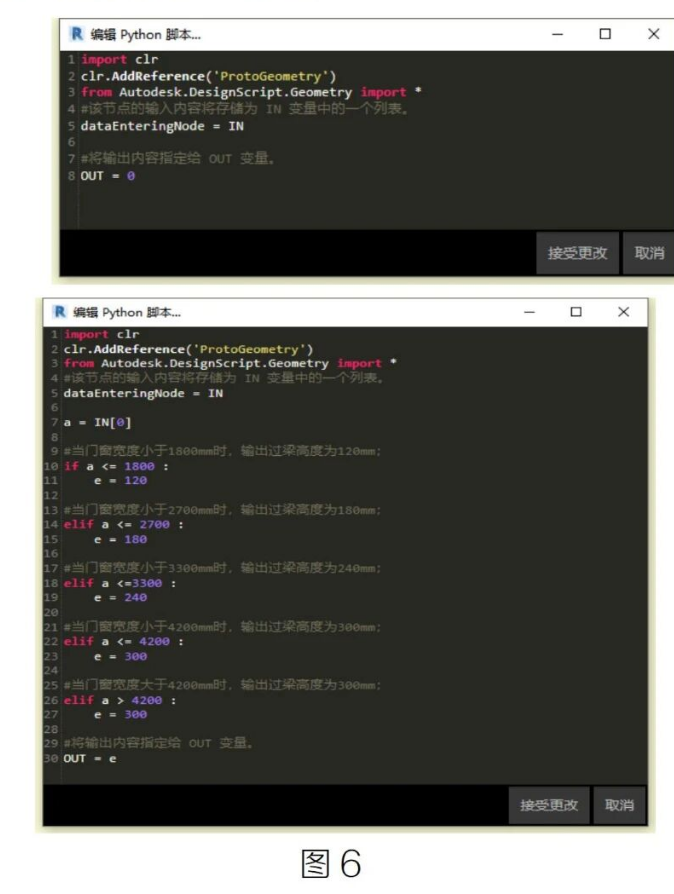
Task: Accept changes in lower Python editor
Action: [x=549, y=805]
